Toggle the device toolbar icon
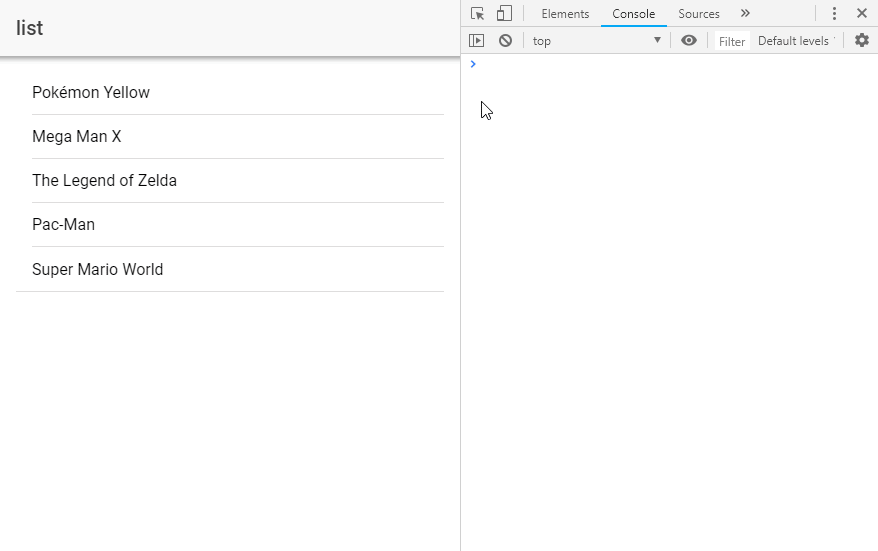878x551 pixels. (504, 13)
